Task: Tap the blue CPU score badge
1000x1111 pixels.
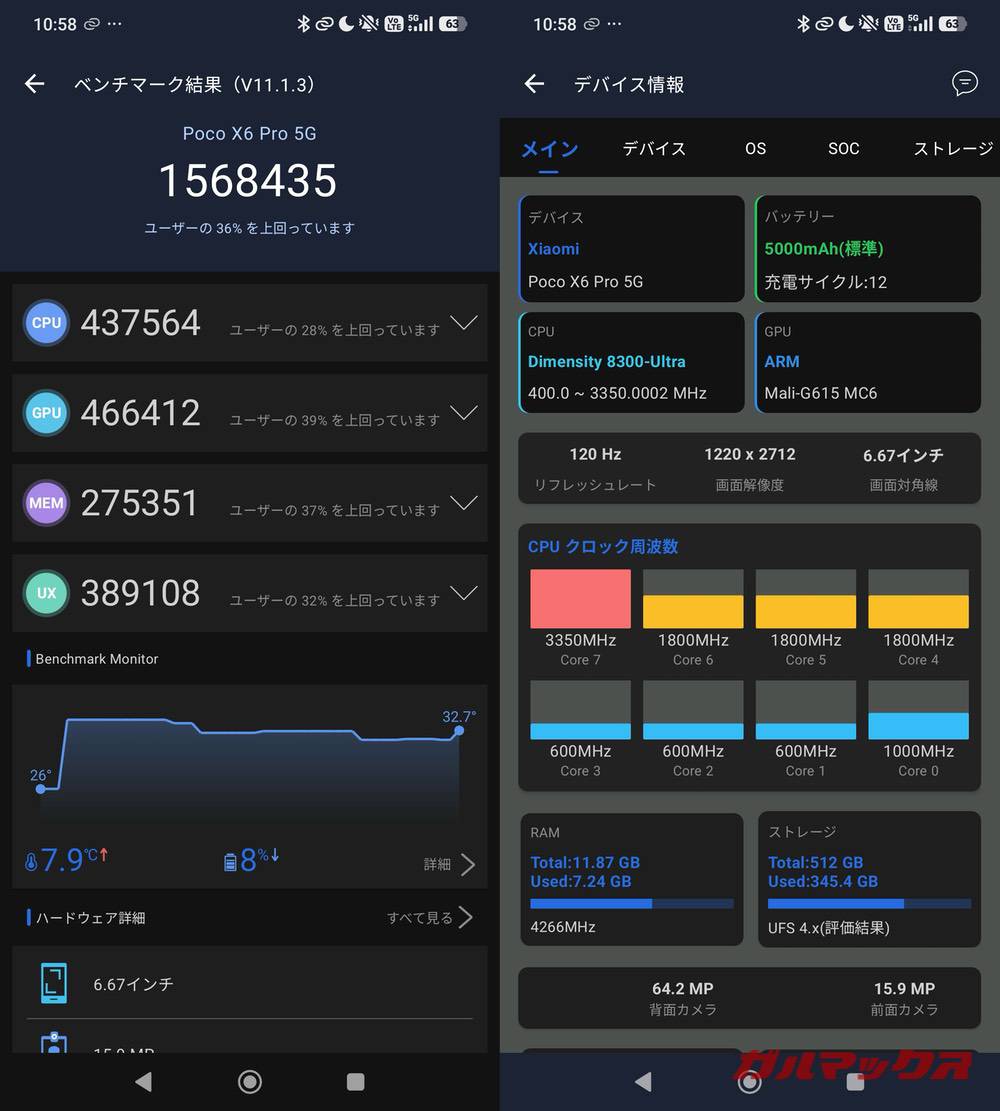Action: coord(46,322)
